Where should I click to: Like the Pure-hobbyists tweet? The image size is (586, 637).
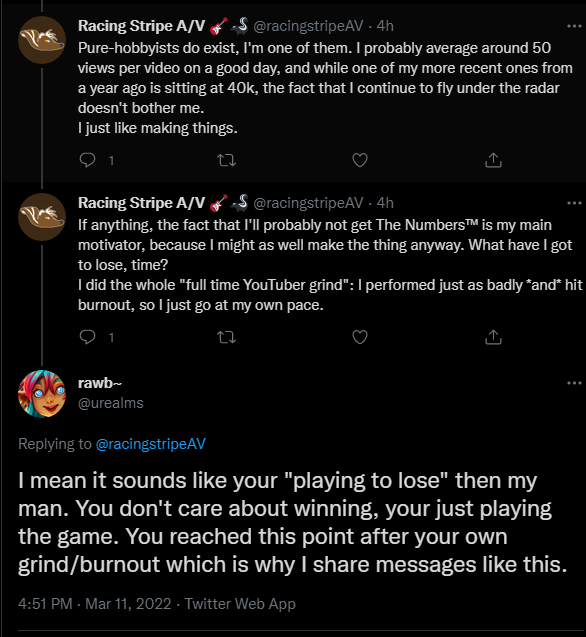(360, 160)
